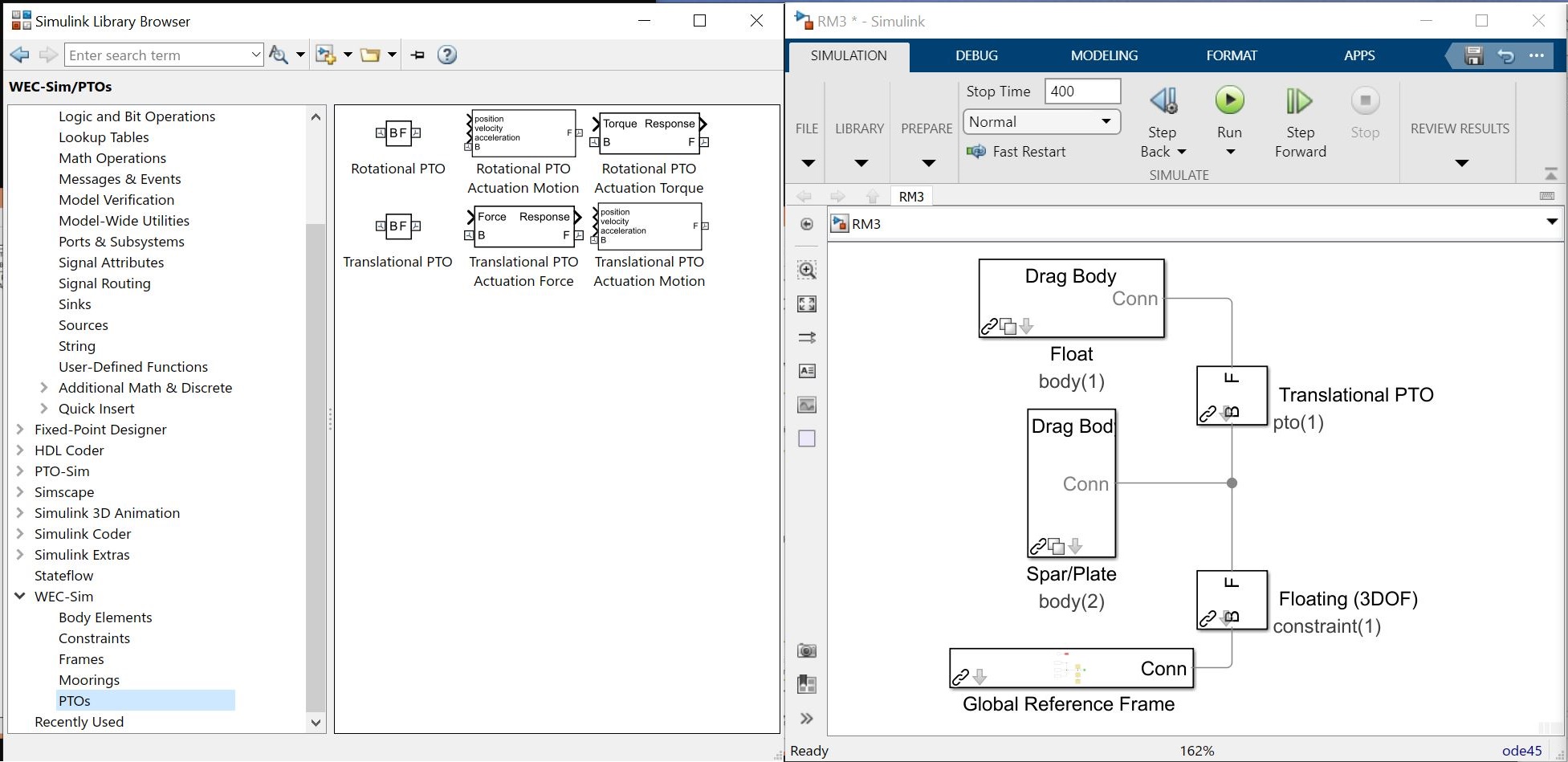
Task: Select the Global Reference Frame block
Action: pyautogui.click(x=1071, y=669)
